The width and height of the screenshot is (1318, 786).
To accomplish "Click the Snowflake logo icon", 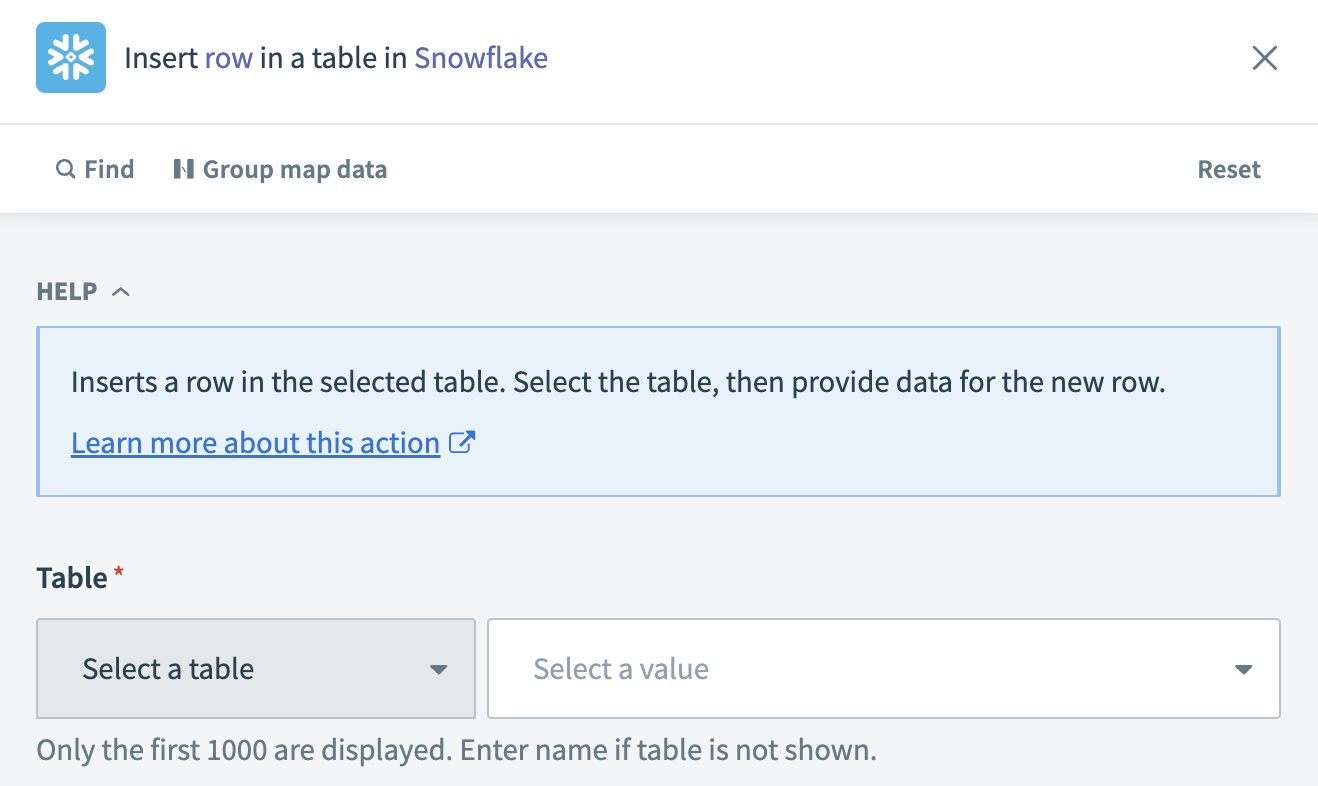I will point(70,57).
